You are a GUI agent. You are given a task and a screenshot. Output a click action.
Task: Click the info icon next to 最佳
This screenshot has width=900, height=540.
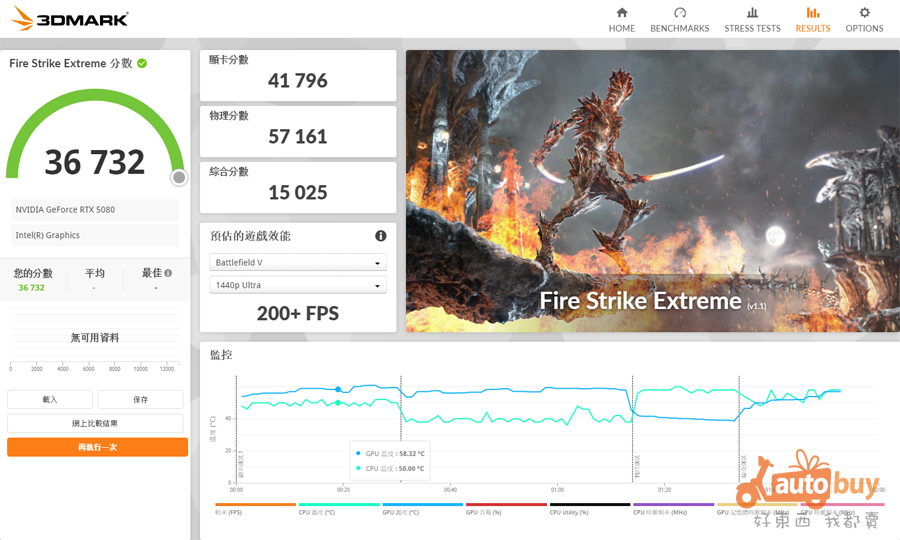(x=168, y=273)
